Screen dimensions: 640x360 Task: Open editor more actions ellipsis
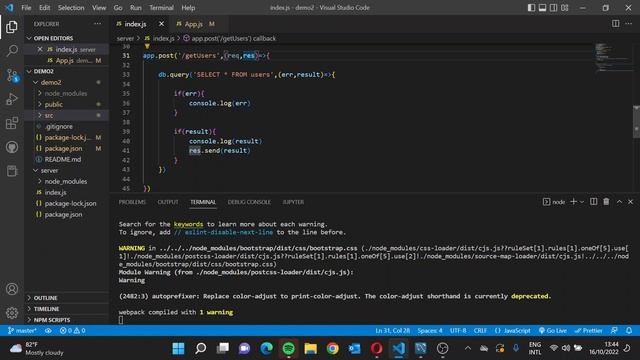629,24
